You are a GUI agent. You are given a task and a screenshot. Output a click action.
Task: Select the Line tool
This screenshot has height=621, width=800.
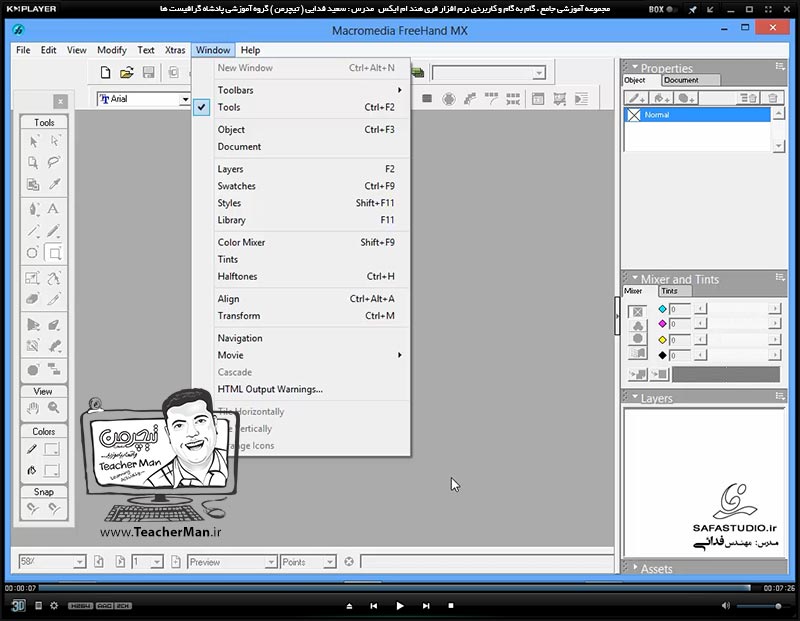pyautogui.click(x=33, y=231)
